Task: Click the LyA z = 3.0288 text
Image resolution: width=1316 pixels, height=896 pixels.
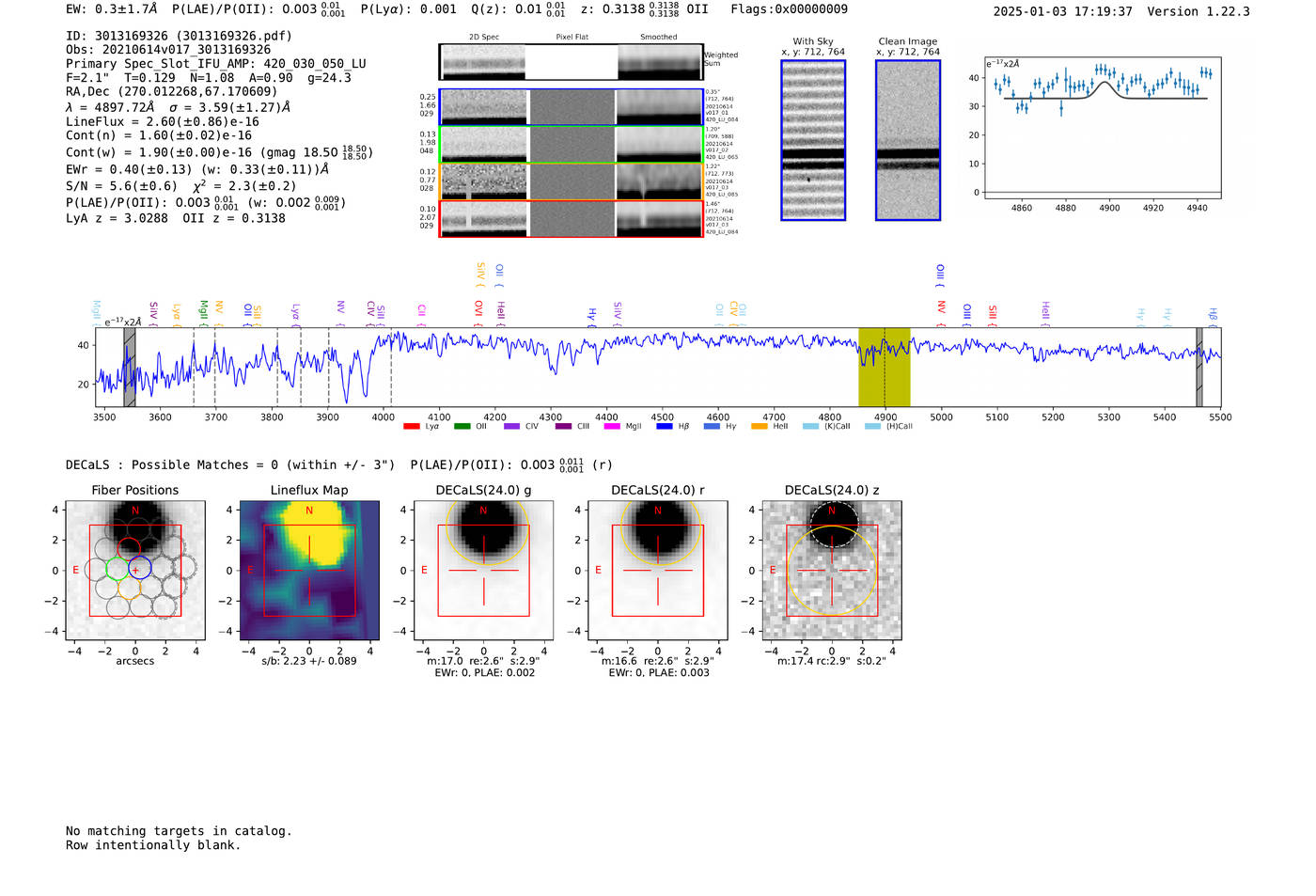Action: [117, 218]
